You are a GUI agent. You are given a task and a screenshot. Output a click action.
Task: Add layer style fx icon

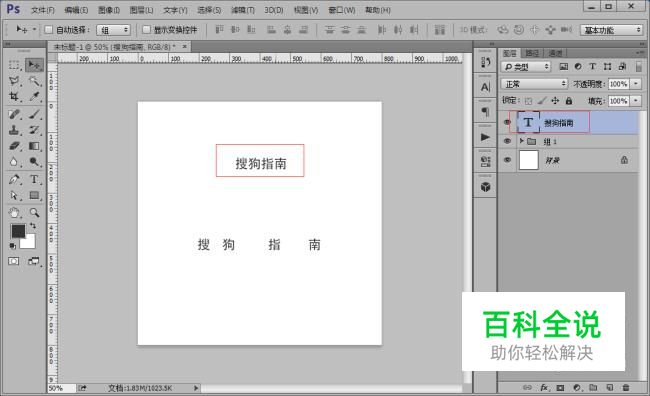pos(544,387)
